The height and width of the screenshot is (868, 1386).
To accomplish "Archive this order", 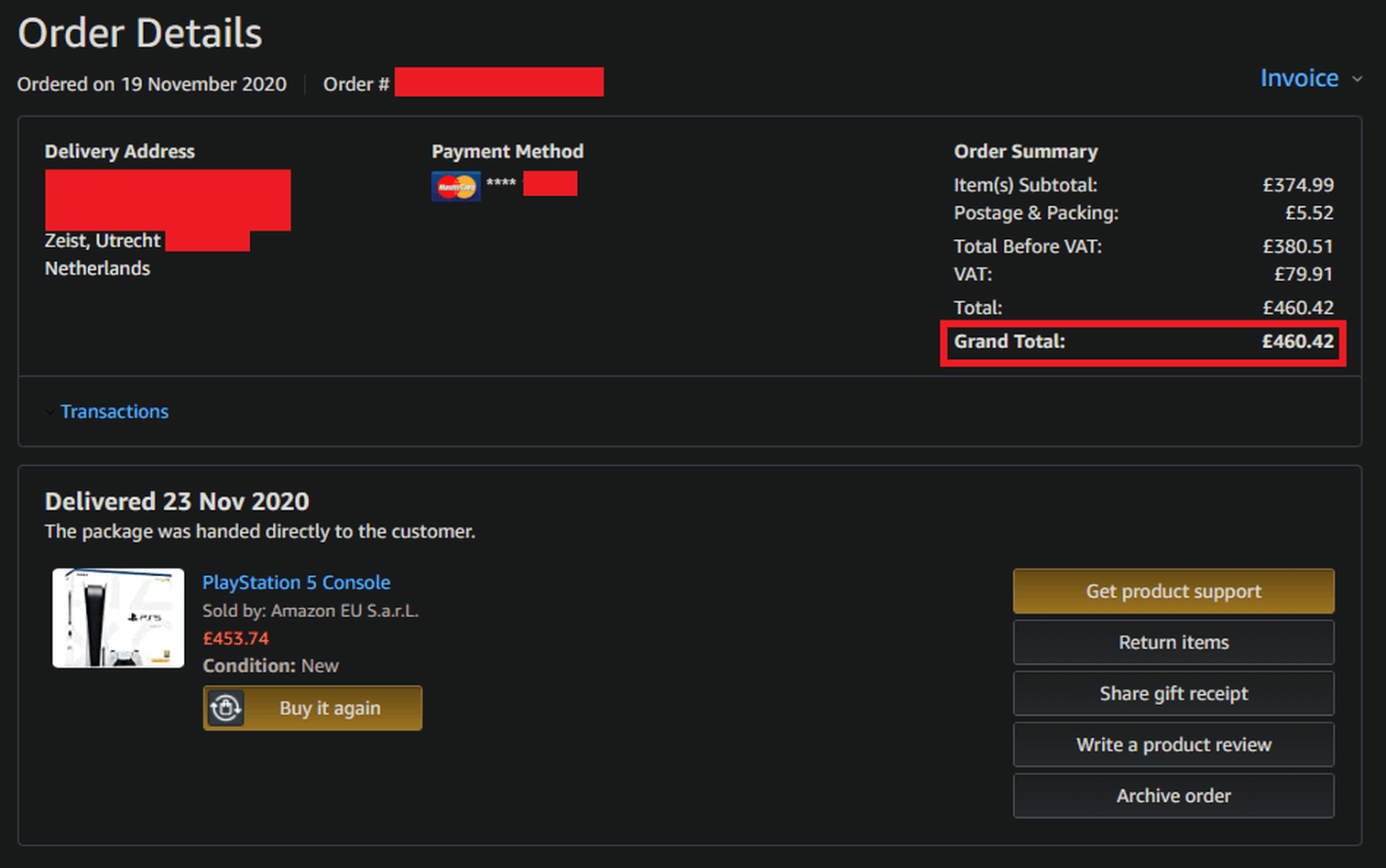I will 1173,797.
